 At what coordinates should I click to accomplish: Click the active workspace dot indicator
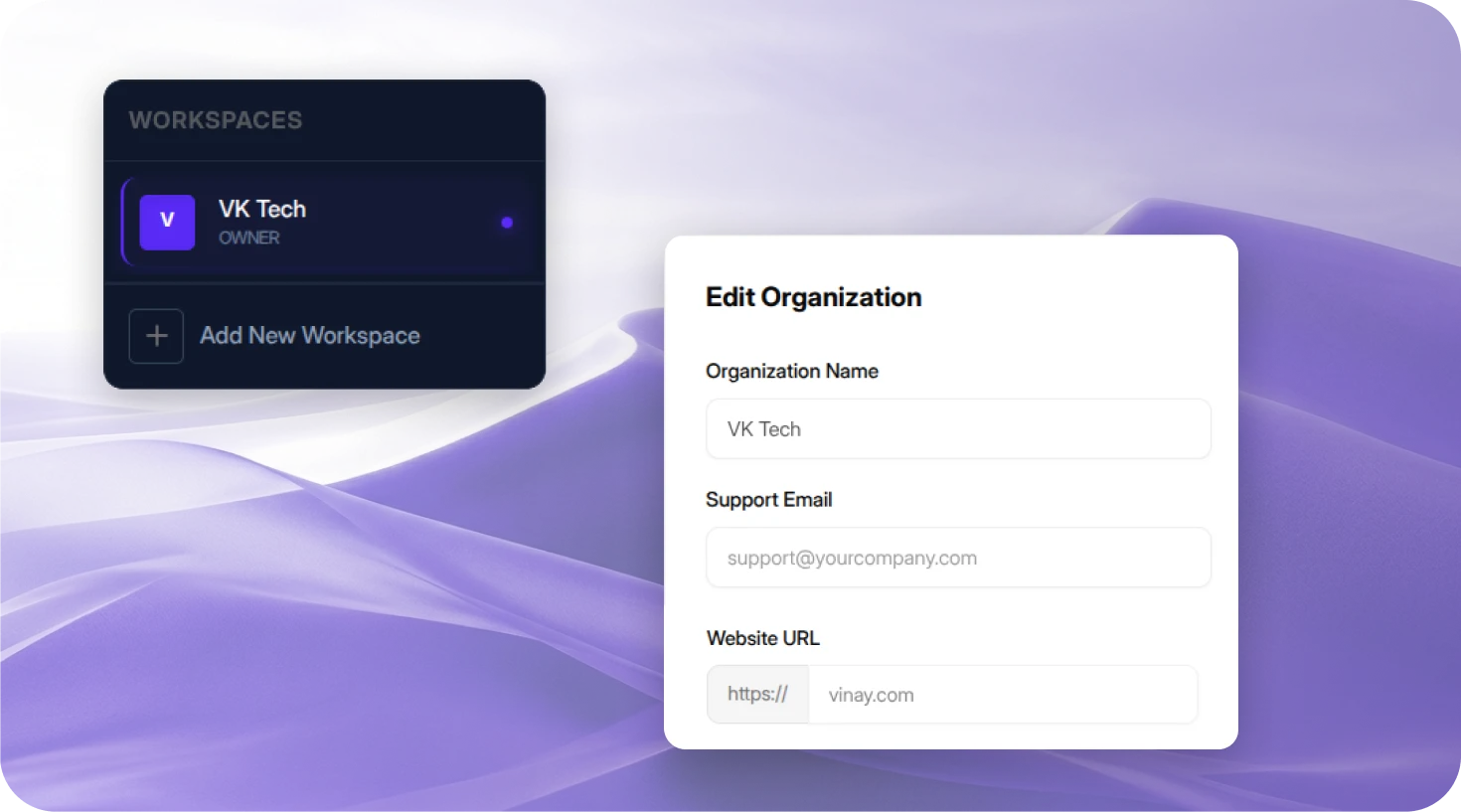tap(507, 223)
